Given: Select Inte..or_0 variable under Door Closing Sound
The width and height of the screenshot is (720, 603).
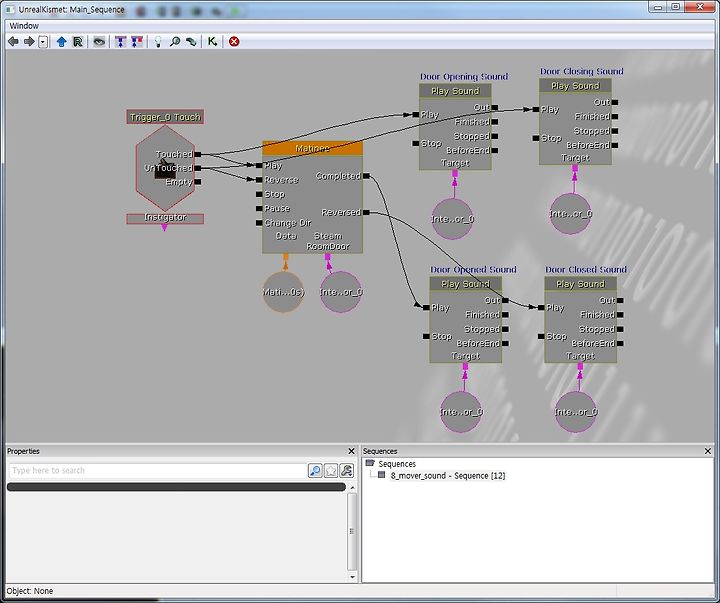Looking at the screenshot, I should pos(571,214).
